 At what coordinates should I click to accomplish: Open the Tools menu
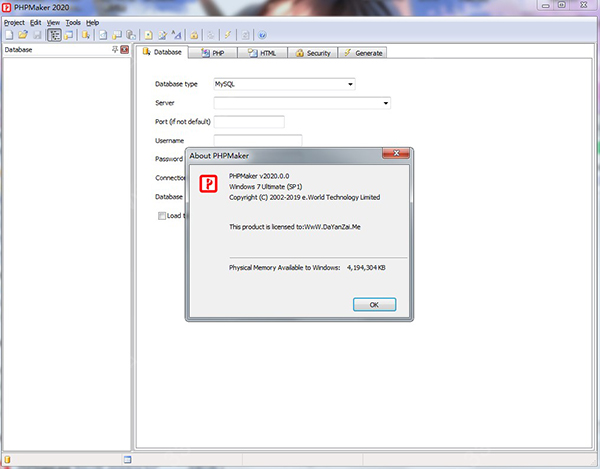tap(73, 22)
